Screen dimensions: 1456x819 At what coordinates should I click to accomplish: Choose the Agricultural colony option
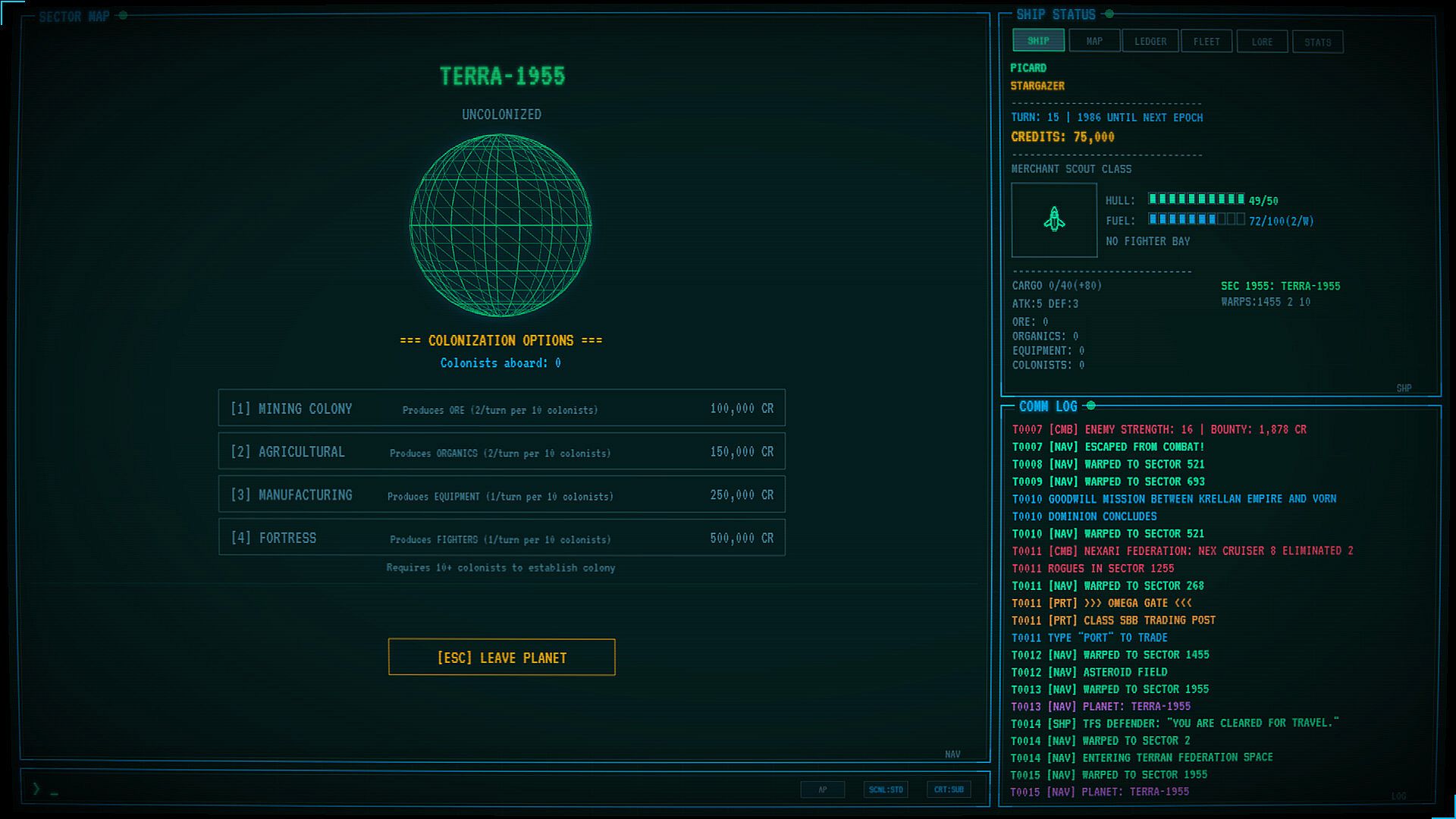click(x=501, y=451)
